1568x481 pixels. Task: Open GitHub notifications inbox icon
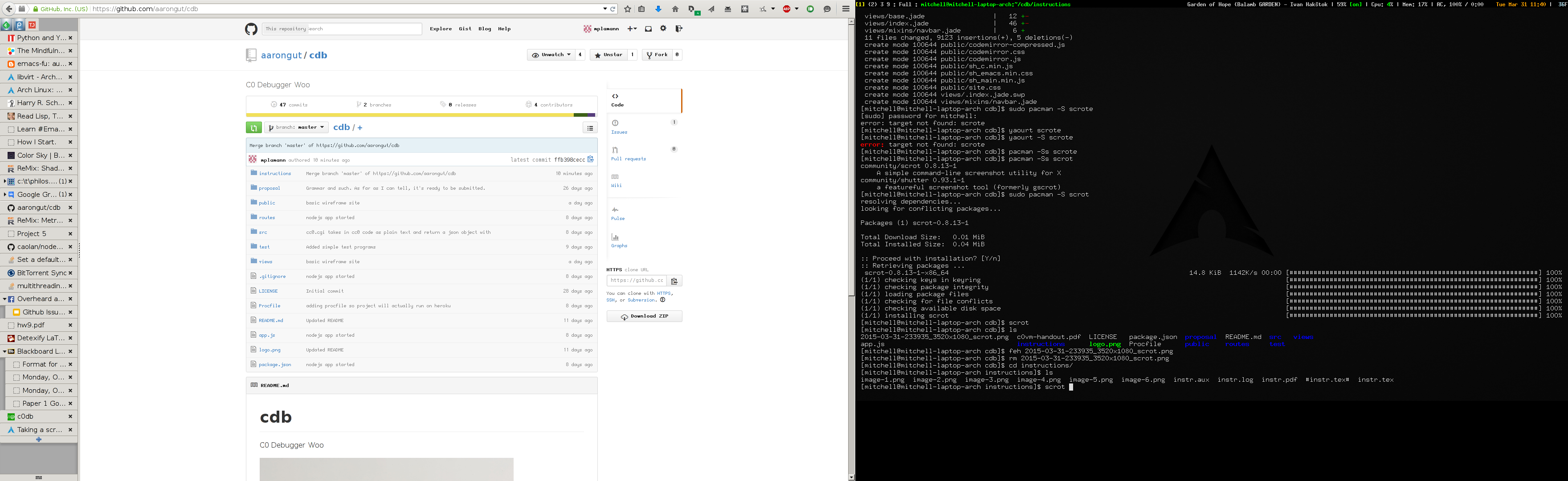tap(648, 29)
